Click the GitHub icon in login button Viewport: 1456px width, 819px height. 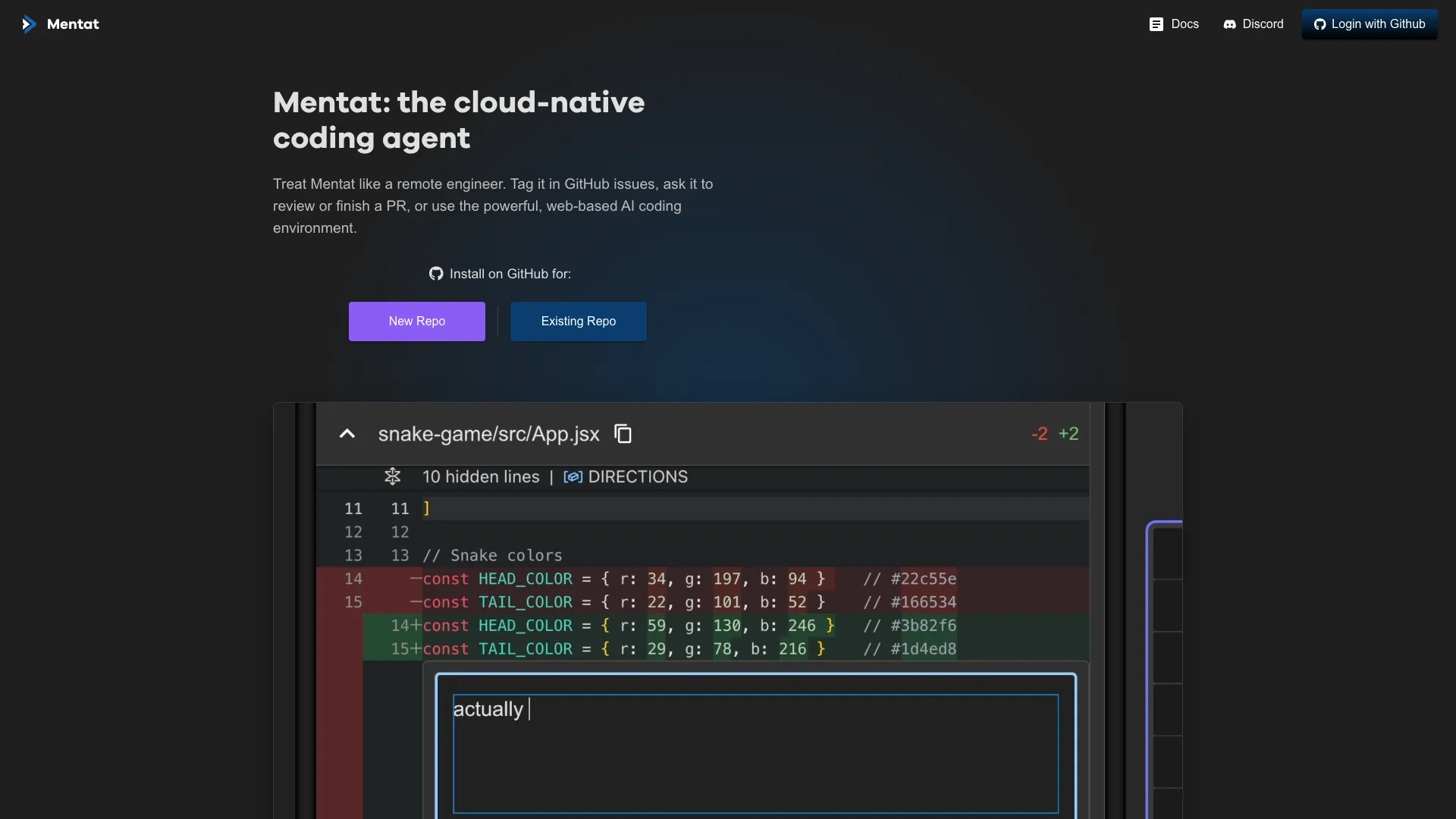coord(1319,24)
